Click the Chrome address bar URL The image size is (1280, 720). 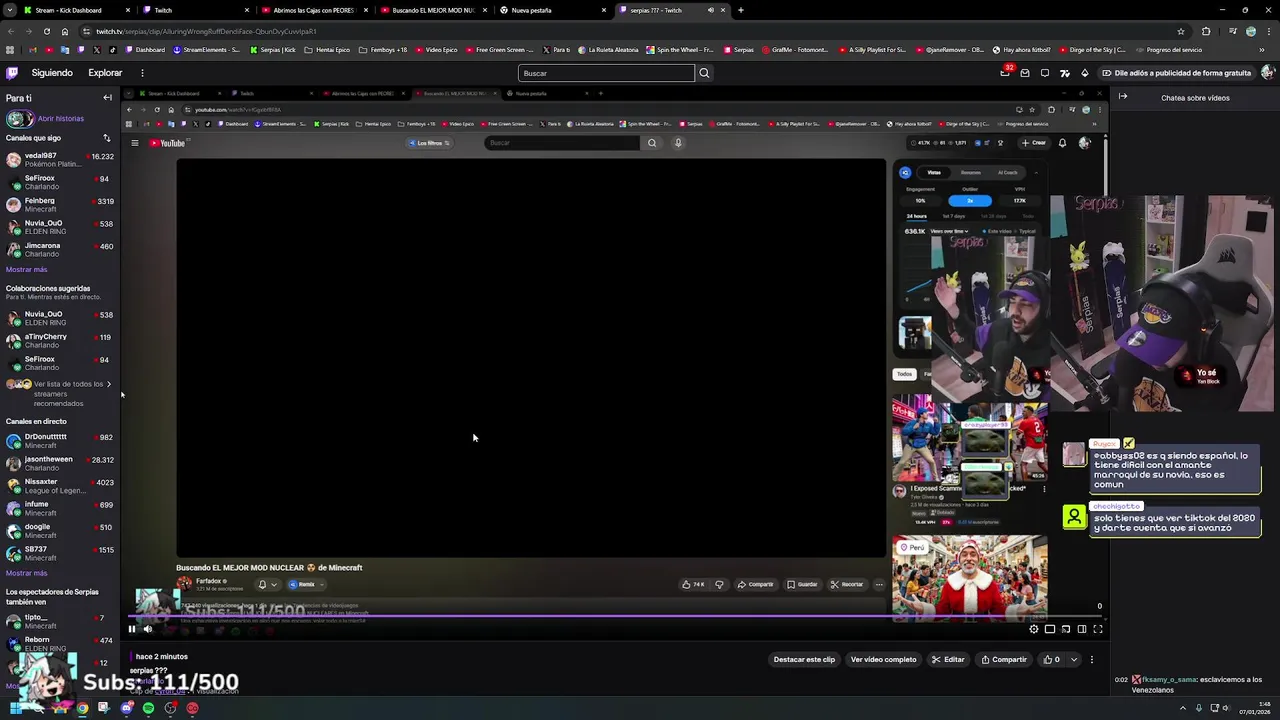click(x=206, y=31)
